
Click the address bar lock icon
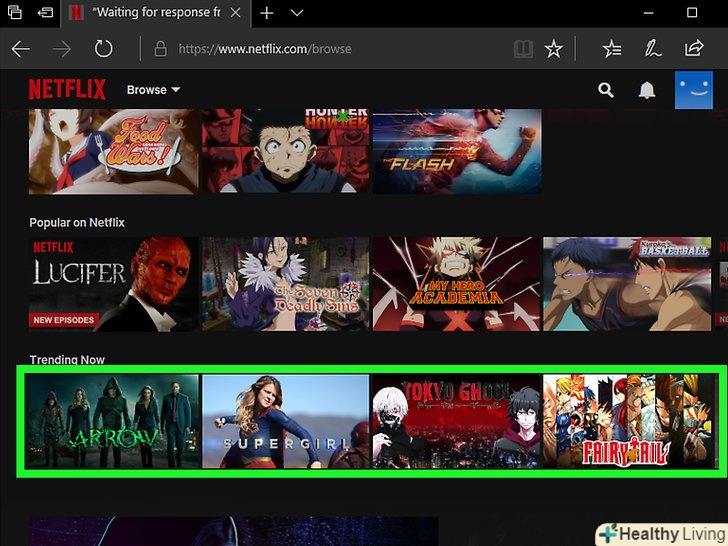tap(161, 49)
